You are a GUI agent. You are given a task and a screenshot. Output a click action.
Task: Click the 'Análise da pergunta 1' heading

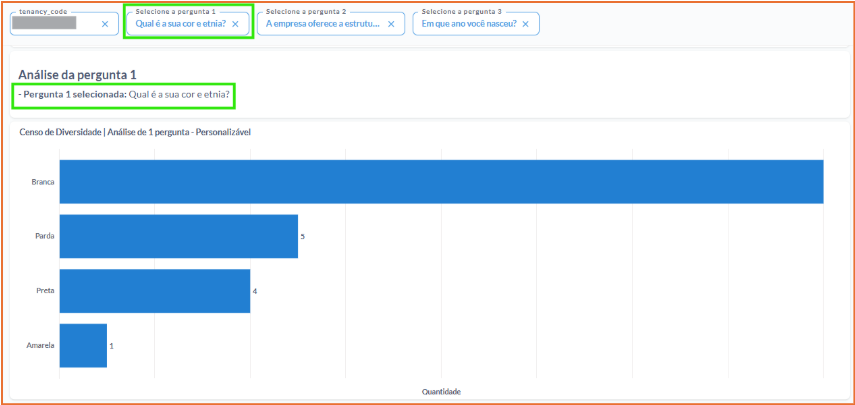(77, 74)
